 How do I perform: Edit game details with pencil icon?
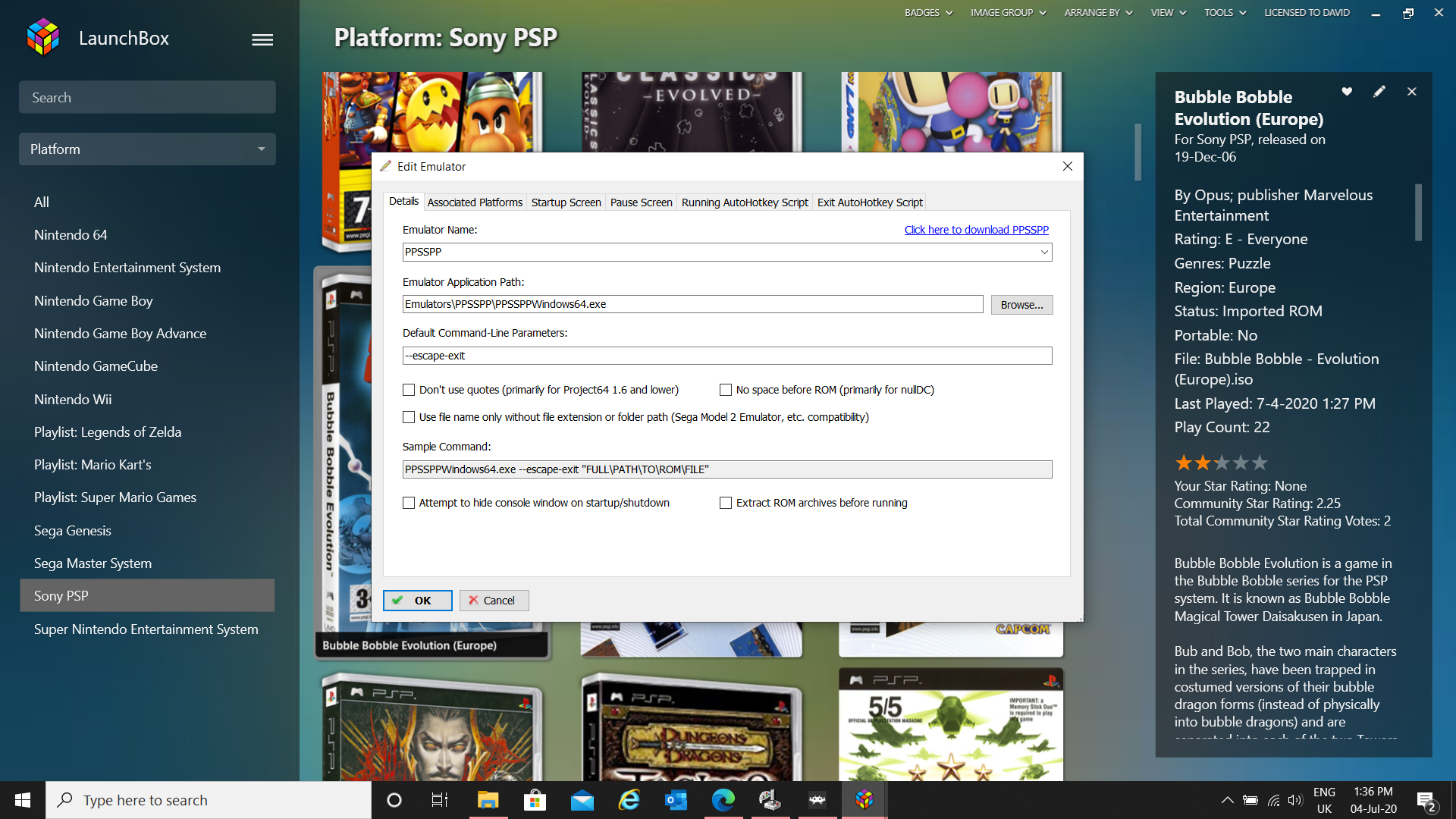[x=1379, y=92]
